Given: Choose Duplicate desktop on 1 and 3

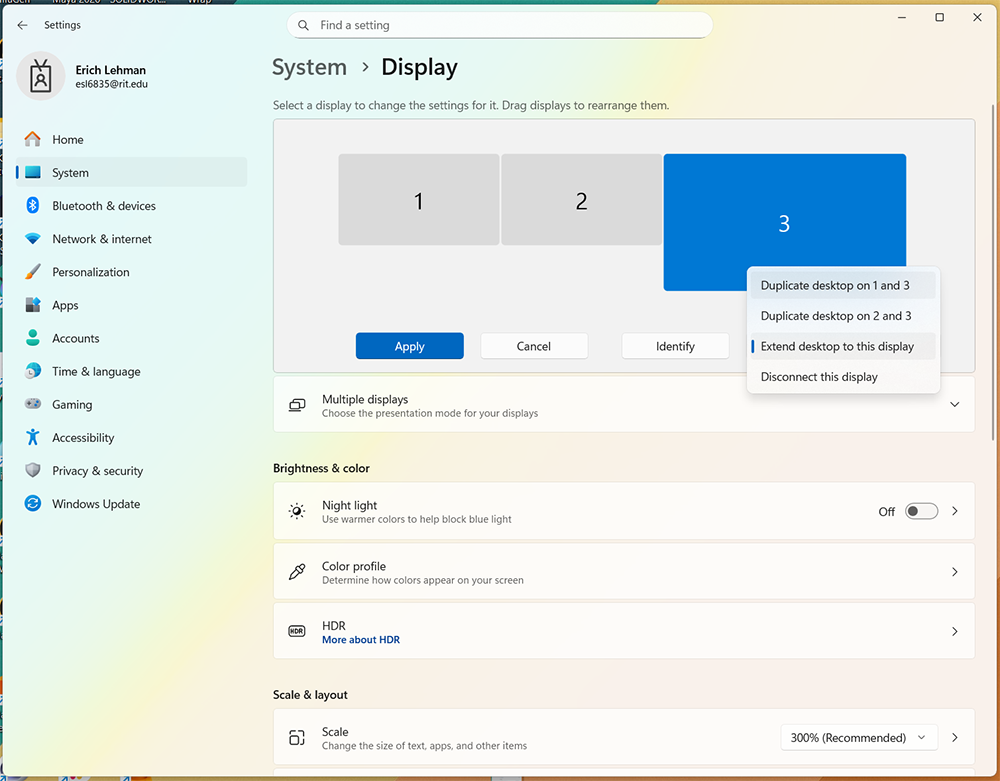Looking at the screenshot, I should click(835, 286).
